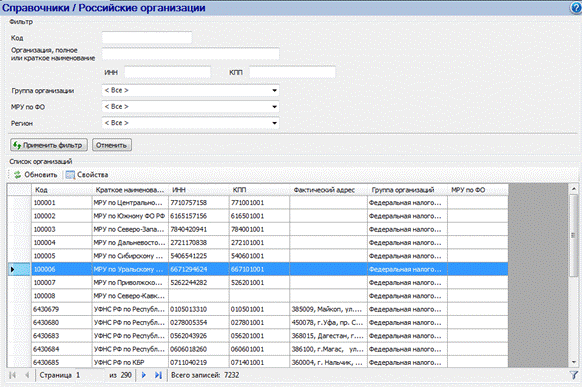Click the scroll up arrow of the table

[x=573, y=189]
